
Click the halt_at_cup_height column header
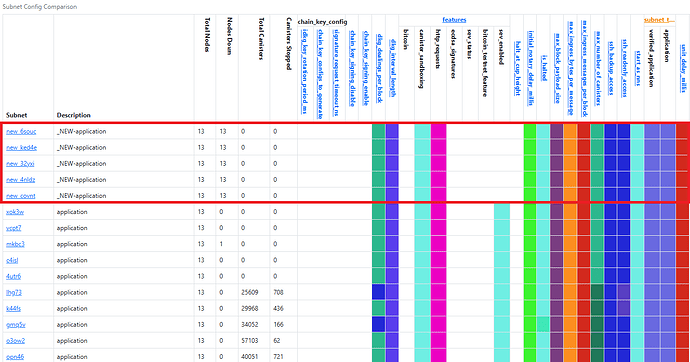click(x=518, y=68)
